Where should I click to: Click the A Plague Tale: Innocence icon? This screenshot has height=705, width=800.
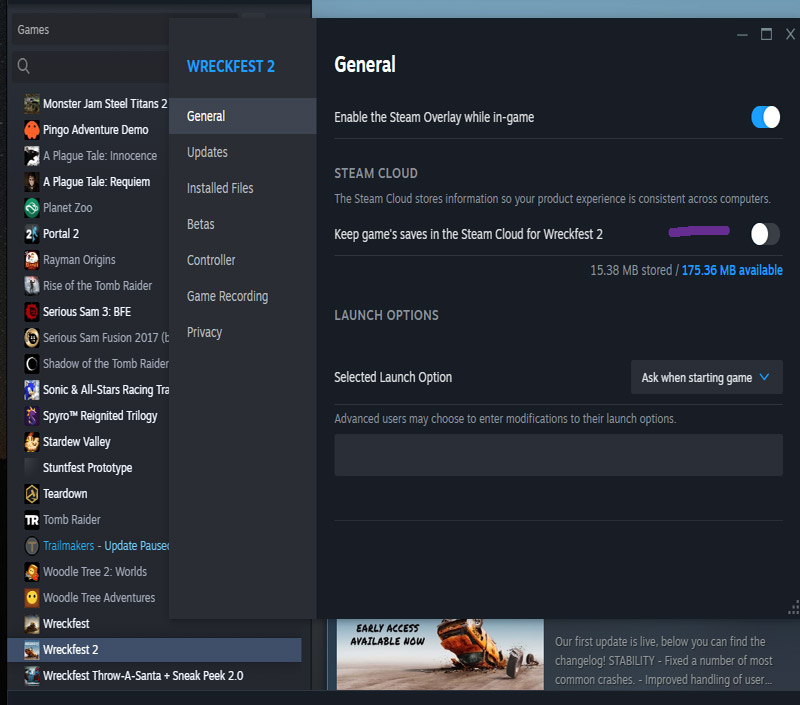(x=32, y=156)
